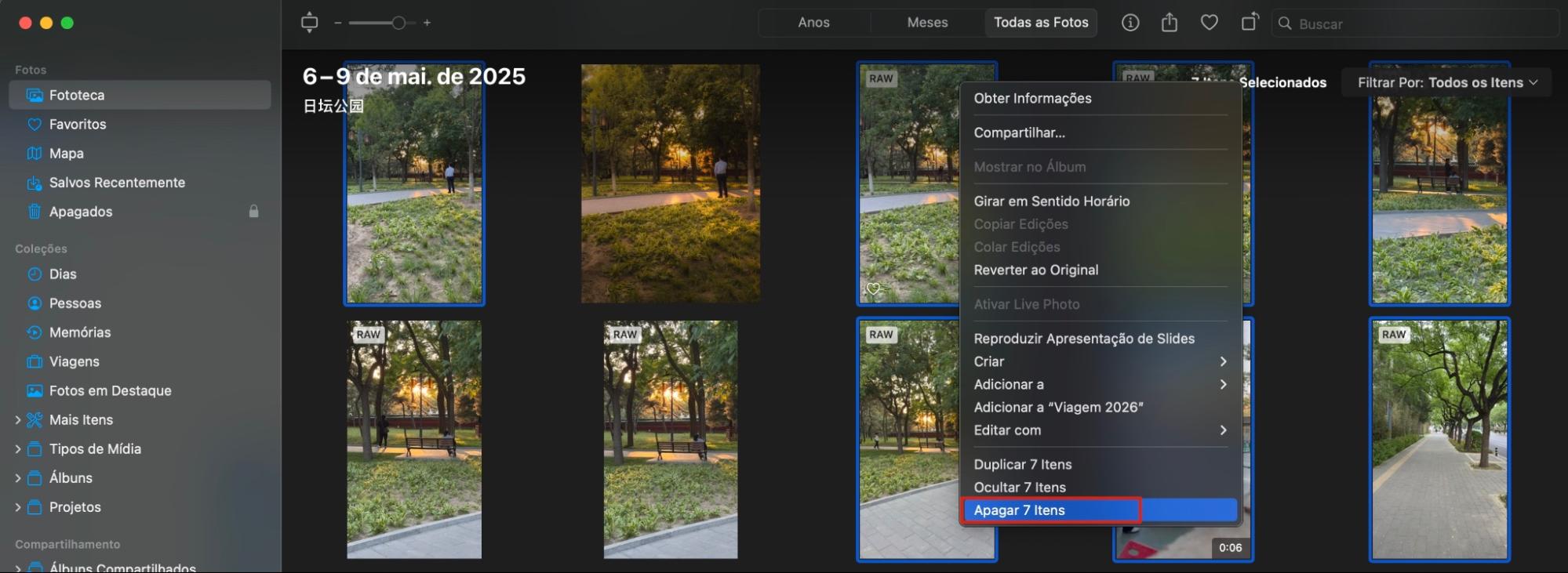Open Favoritos in the sidebar

point(77,125)
